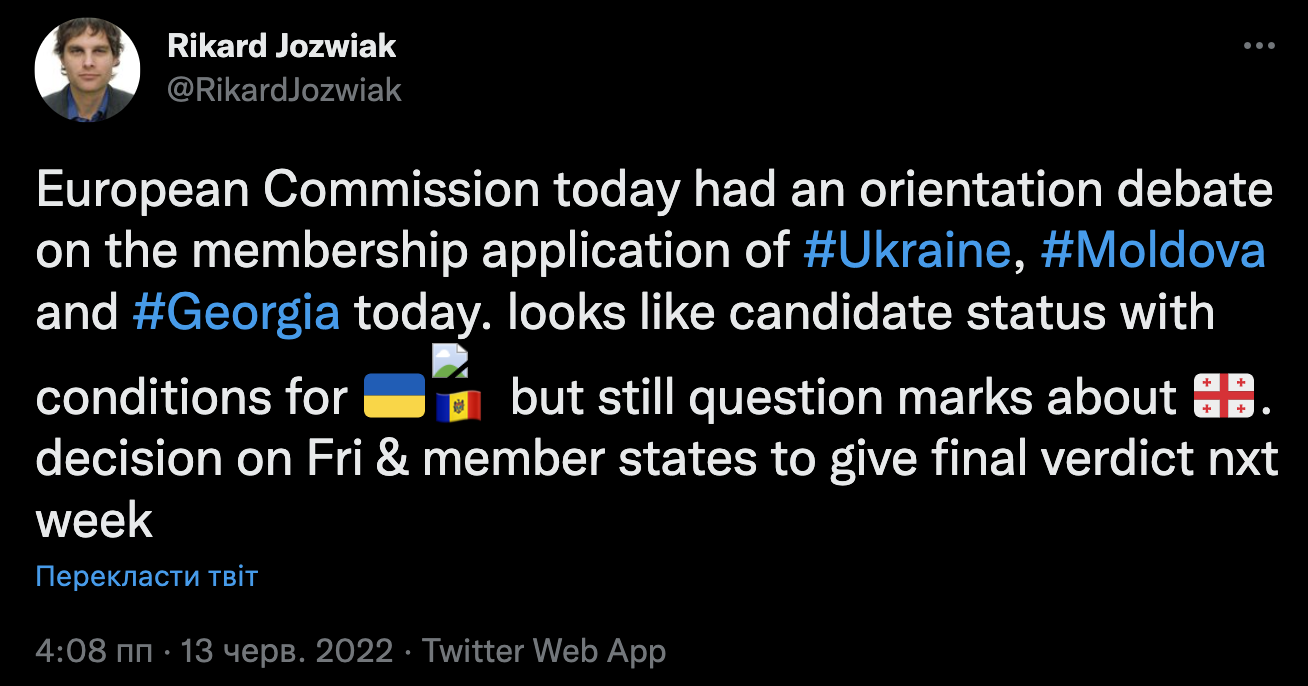This screenshot has height=686, width=1308.
Task: Select the #Georgia hashtag
Action: [236, 313]
